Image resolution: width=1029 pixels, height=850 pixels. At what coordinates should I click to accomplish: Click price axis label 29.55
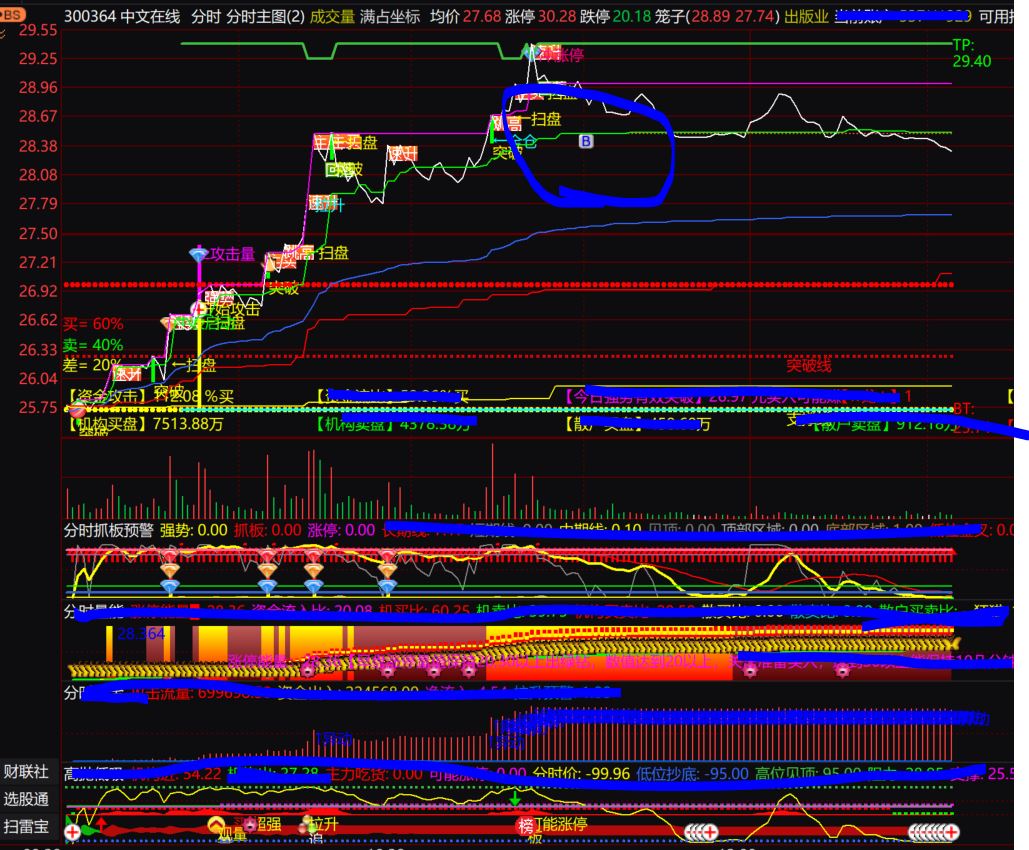pyautogui.click(x=38, y=30)
